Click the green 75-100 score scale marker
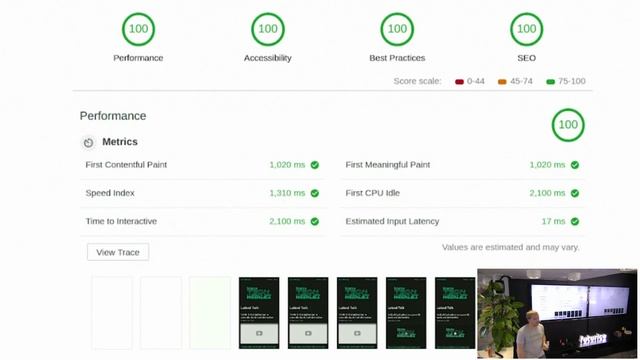The height and width of the screenshot is (360, 640). pyautogui.click(x=550, y=82)
